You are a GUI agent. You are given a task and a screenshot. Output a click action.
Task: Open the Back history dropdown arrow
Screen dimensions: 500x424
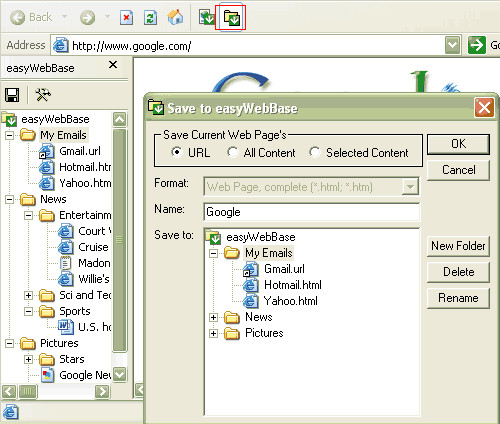pyautogui.click(x=65, y=17)
